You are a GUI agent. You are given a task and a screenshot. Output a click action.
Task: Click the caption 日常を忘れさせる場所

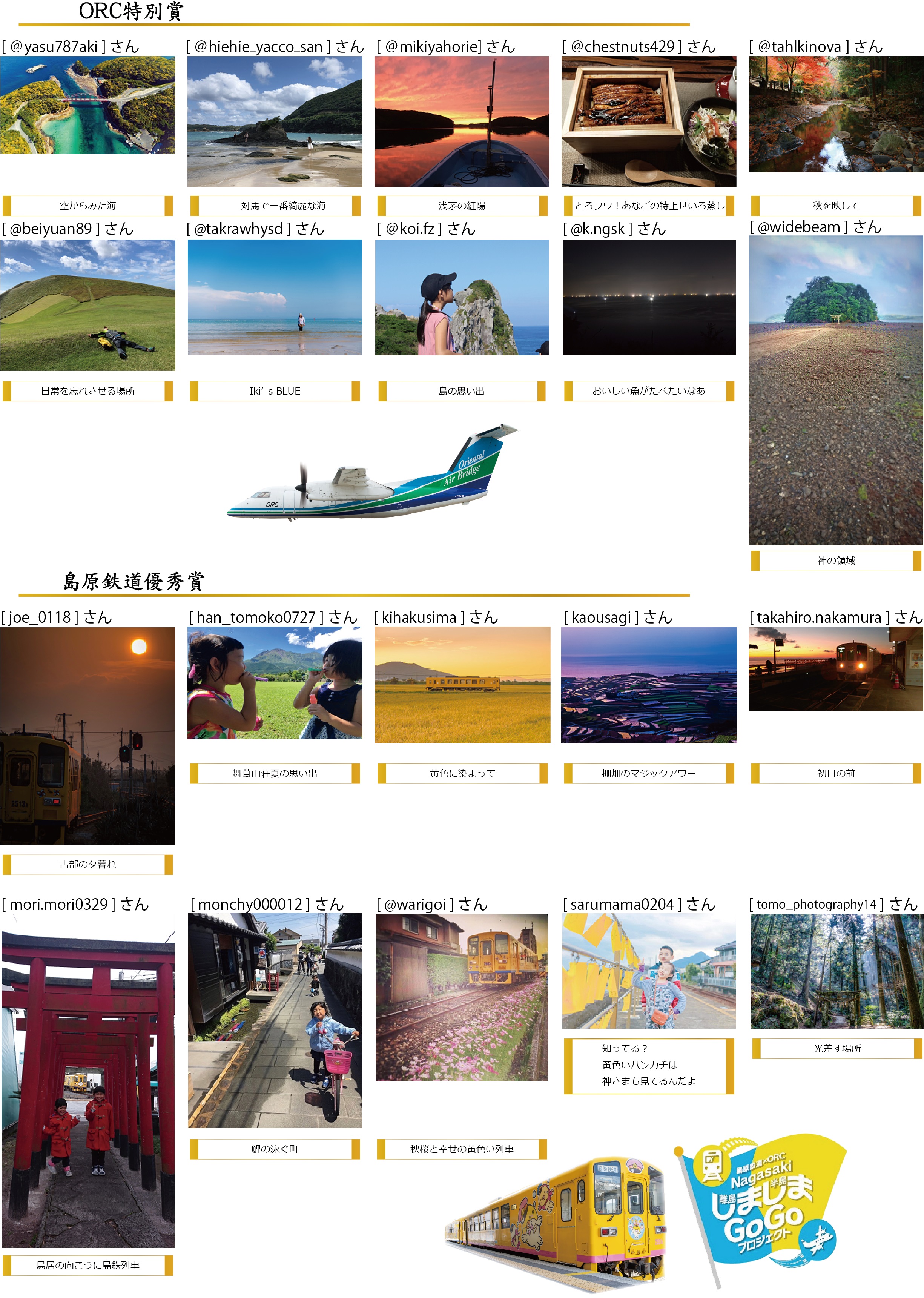(87, 391)
